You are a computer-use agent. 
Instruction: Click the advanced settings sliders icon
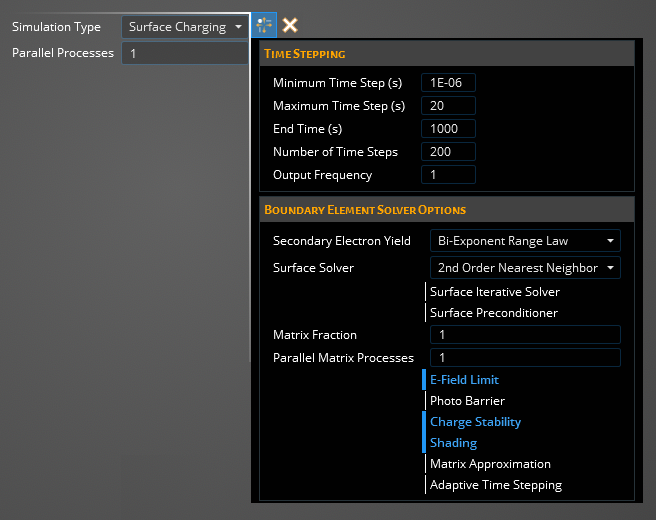coord(264,25)
